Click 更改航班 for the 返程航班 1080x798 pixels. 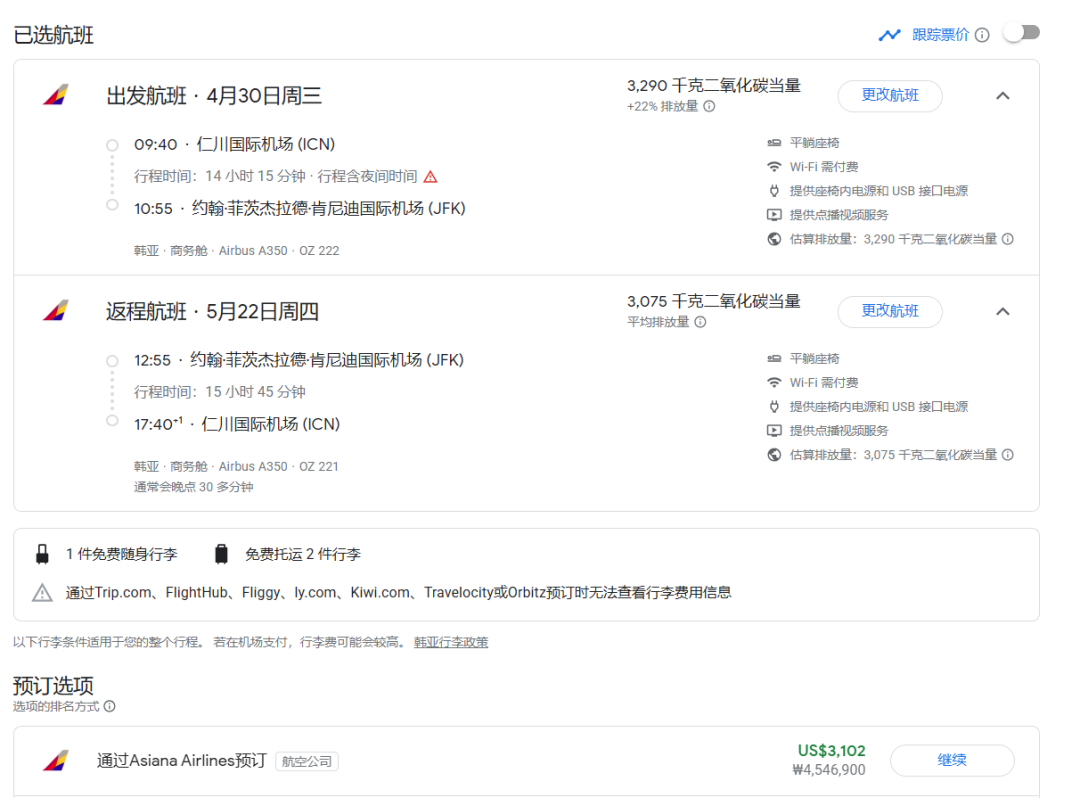890,311
